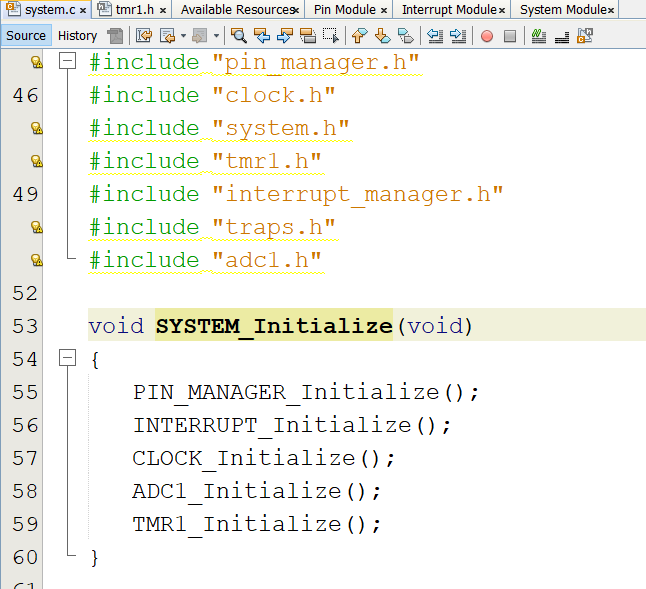Click warning bulb beside adc1.h include
This screenshot has height=589, width=646.
coord(37,260)
